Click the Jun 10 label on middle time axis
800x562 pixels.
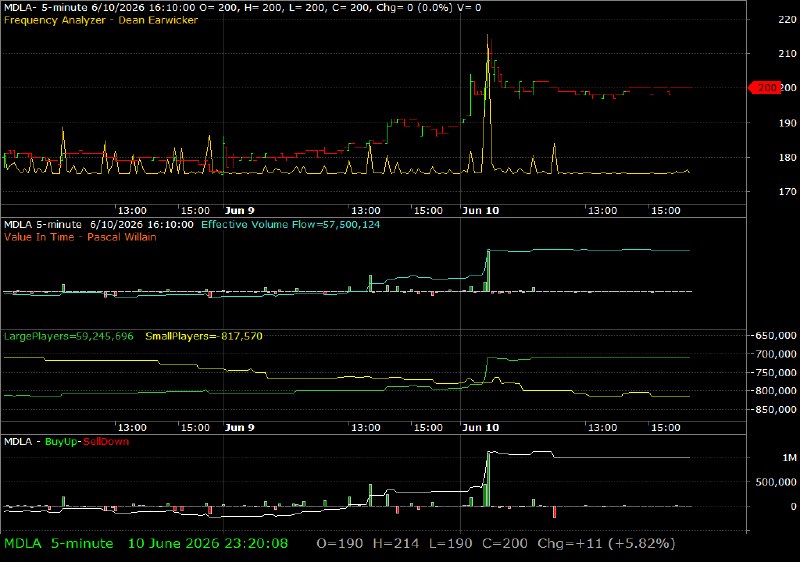[480, 427]
